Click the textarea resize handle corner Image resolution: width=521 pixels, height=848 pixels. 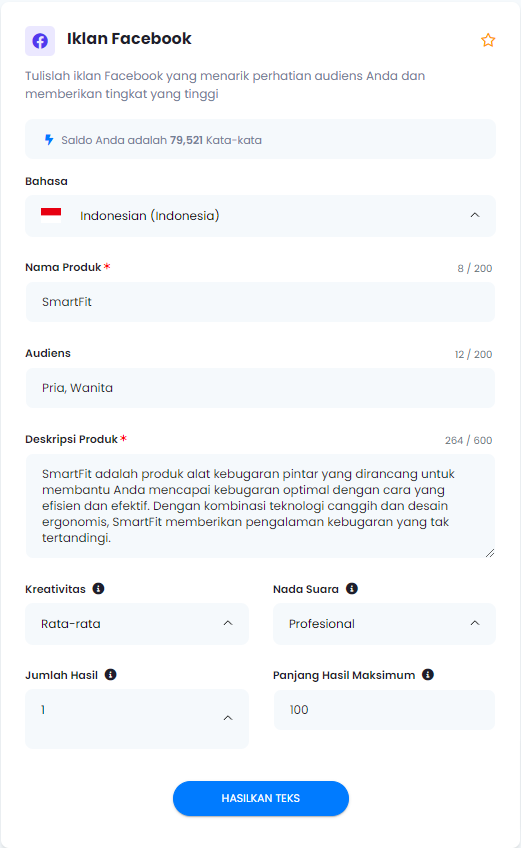point(490,553)
